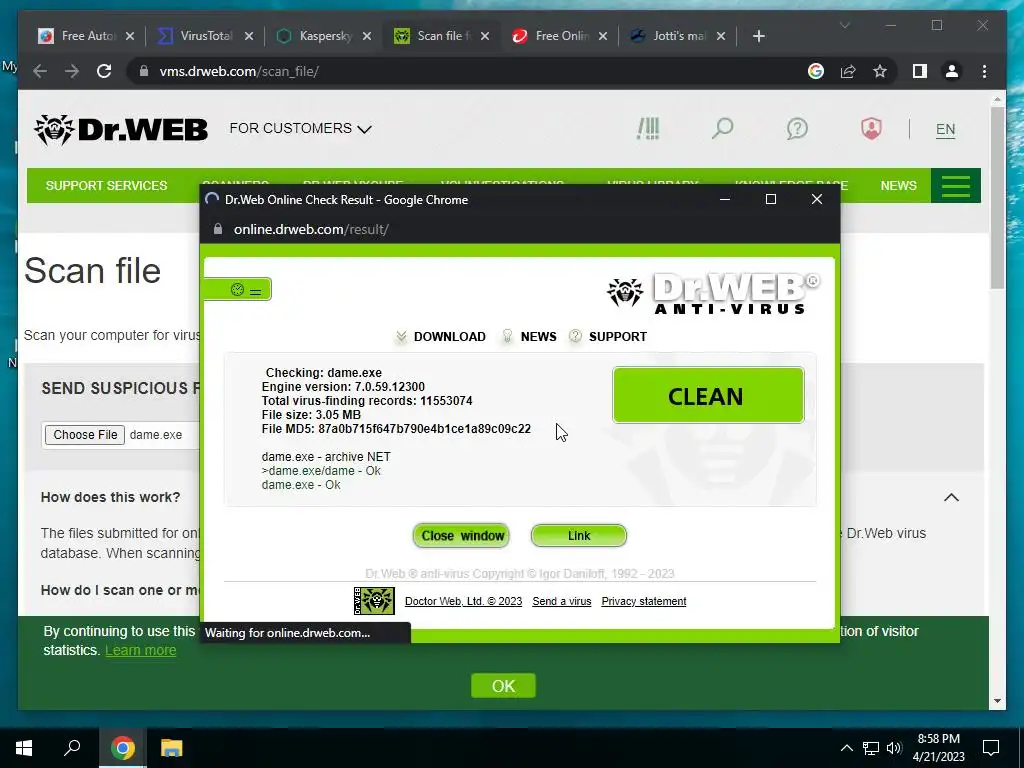Toggle Chrome side panel icon
The width and height of the screenshot is (1024, 768).
[x=920, y=71]
